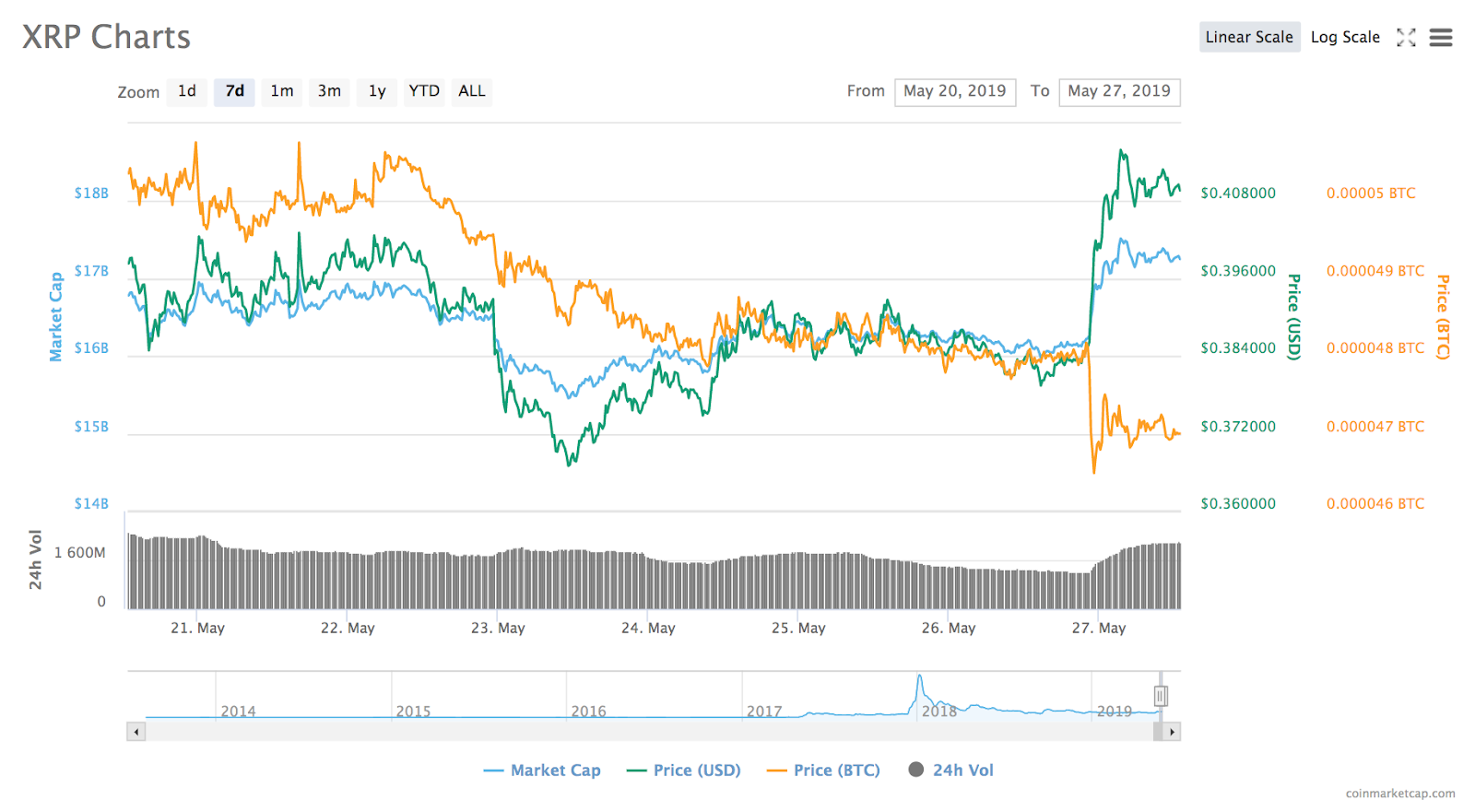Click the 25. May axis label
The width and height of the screenshot is (1475, 812).
(798, 628)
